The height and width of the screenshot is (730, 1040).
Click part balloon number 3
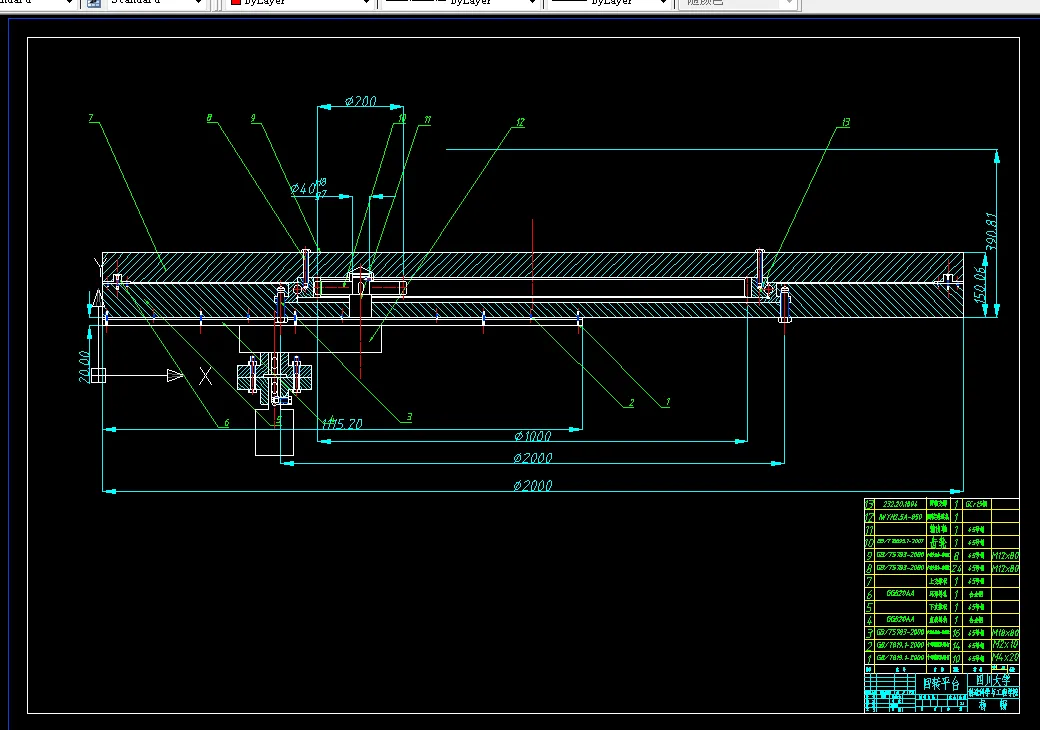(409, 417)
